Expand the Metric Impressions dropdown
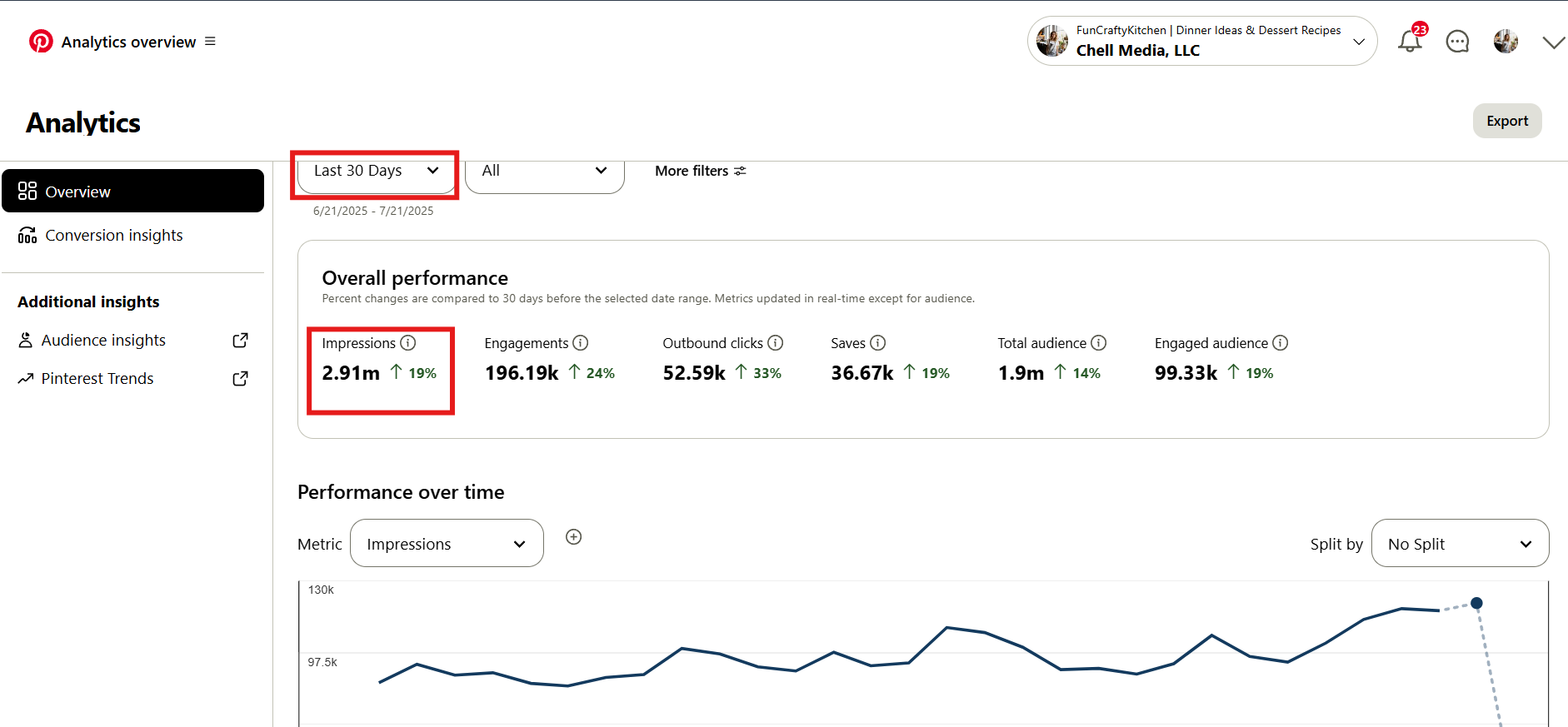This screenshot has height=727, width=1568. pyautogui.click(x=447, y=544)
